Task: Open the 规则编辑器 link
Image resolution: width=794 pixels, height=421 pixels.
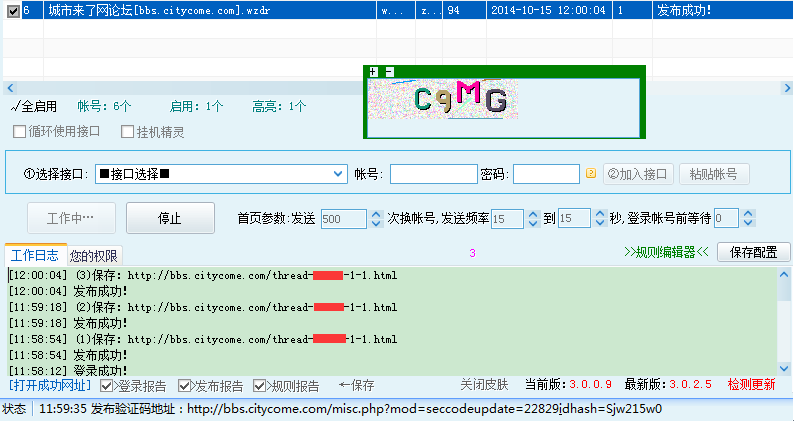Action: click(x=665, y=252)
